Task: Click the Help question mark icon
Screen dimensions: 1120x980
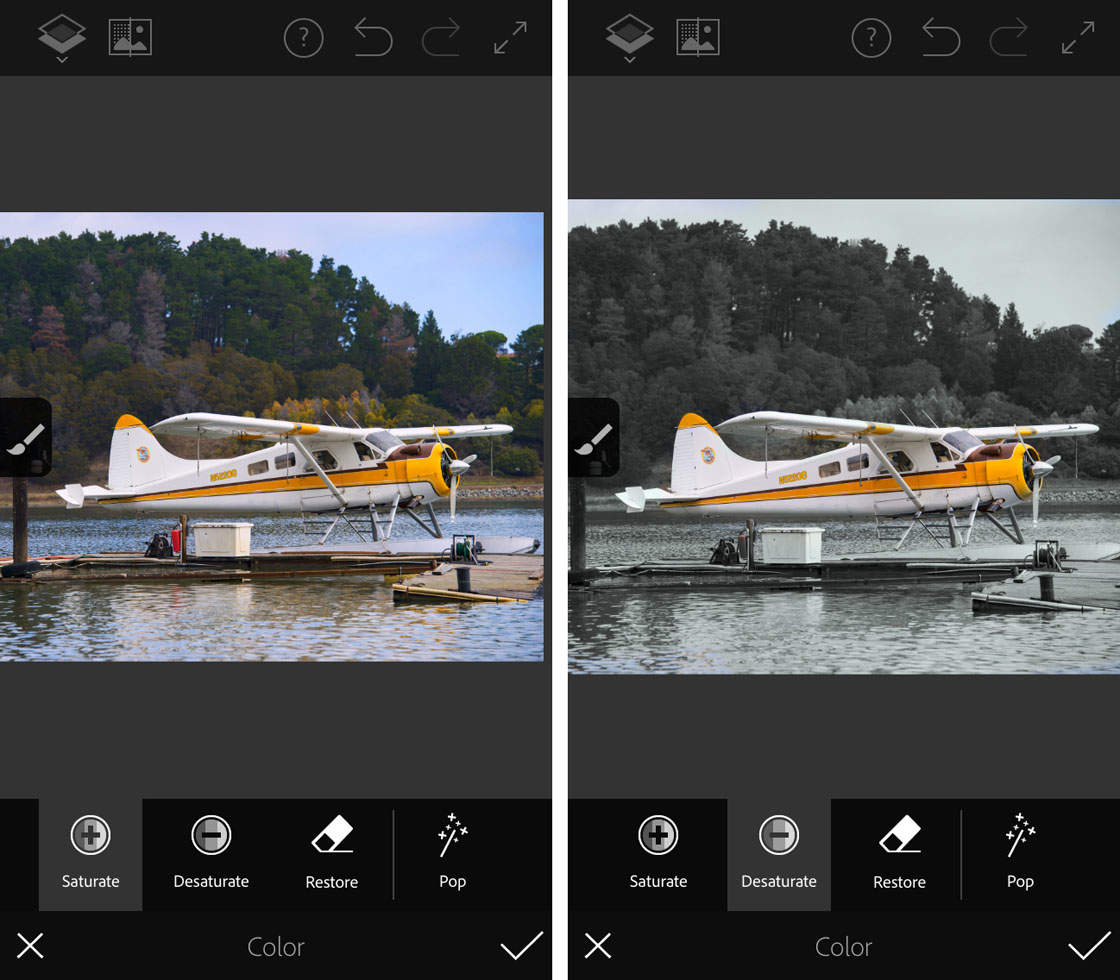Action: pyautogui.click(x=303, y=38)
